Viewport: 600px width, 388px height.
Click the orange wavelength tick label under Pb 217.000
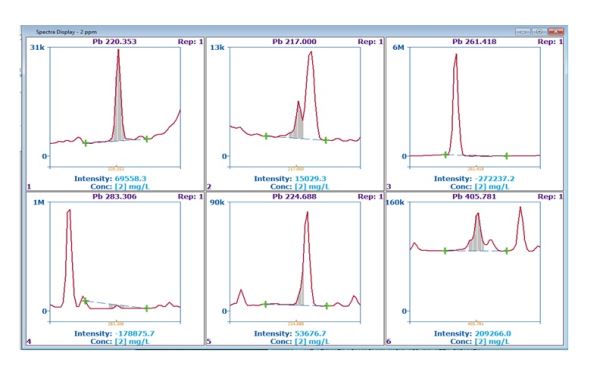[x=295, y=169]
